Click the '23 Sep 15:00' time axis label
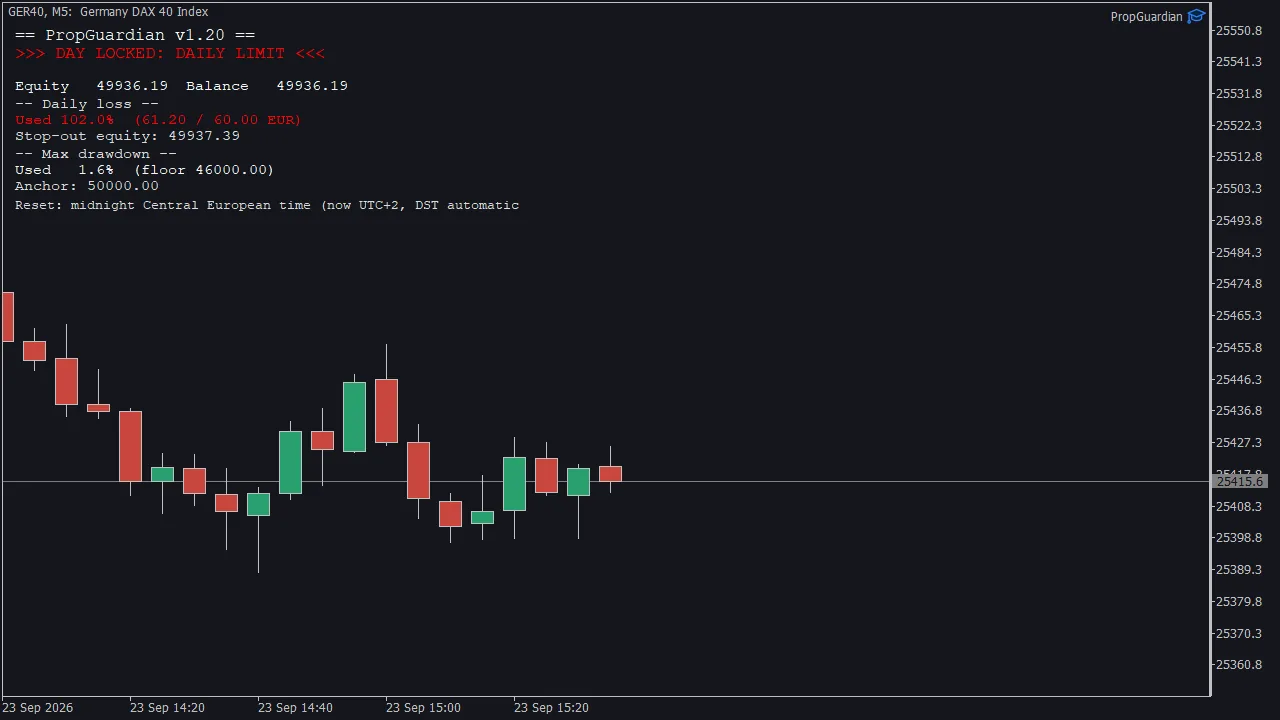Screen dimensions: 1280x720 pos(423,708)
